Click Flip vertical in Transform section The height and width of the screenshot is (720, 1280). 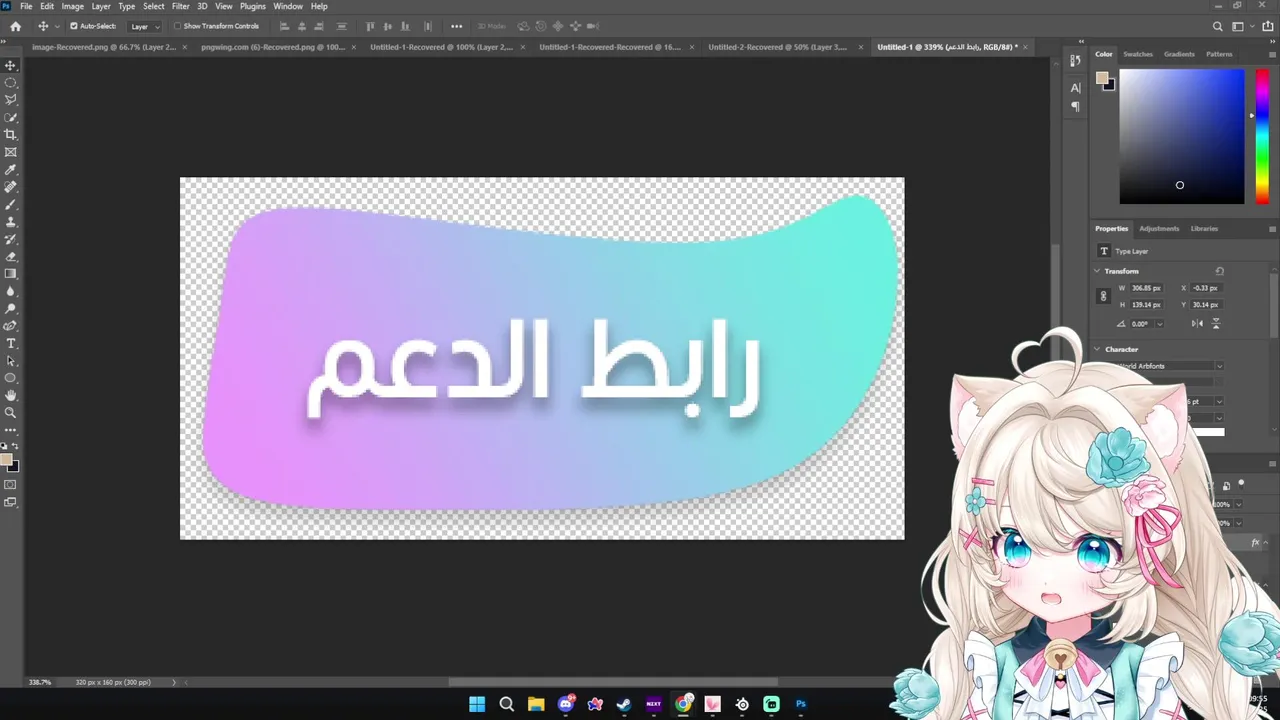coord(1216,324)
